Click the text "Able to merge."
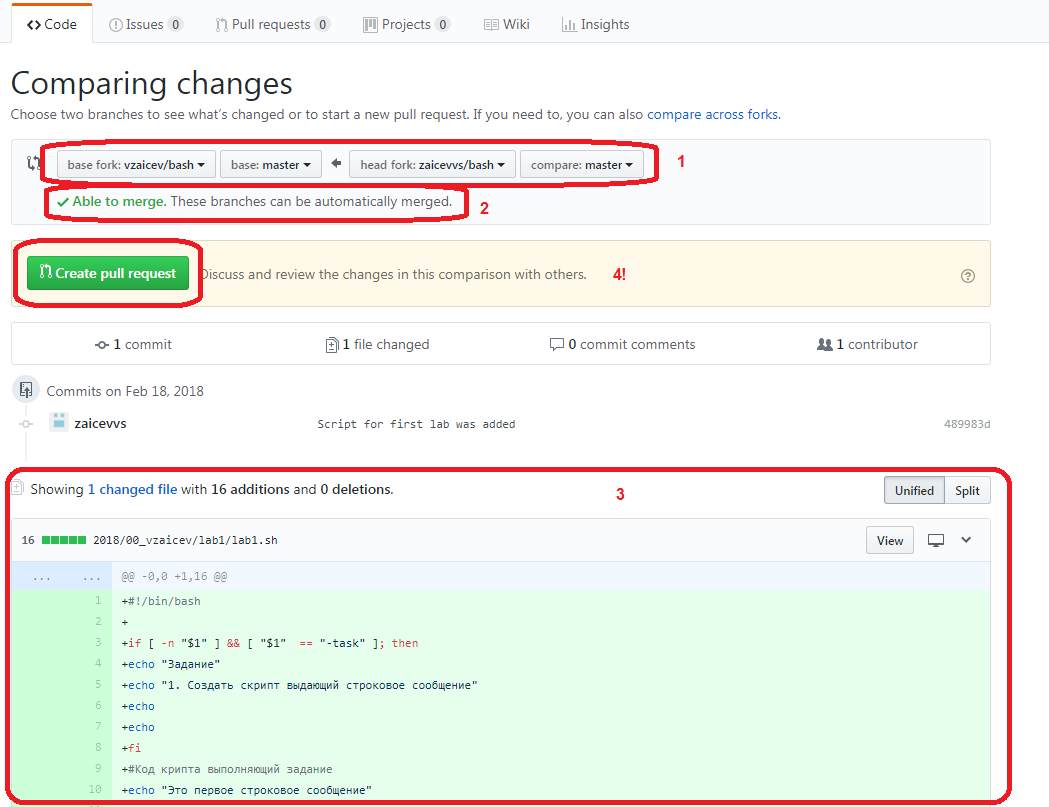1049x807 pixels. coord(119,201)
